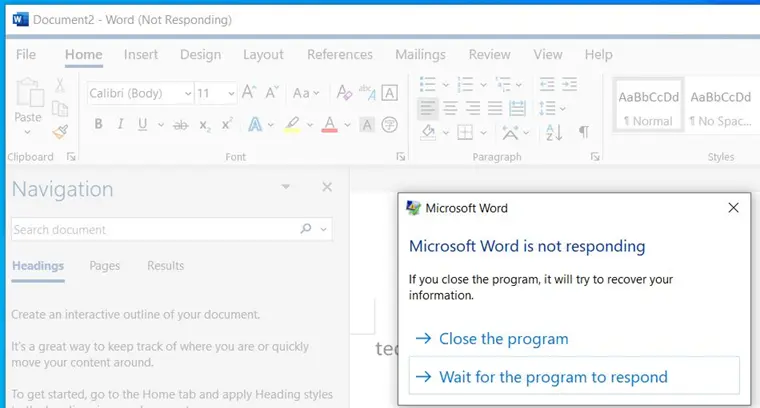Apply red font color

[330, 125]
